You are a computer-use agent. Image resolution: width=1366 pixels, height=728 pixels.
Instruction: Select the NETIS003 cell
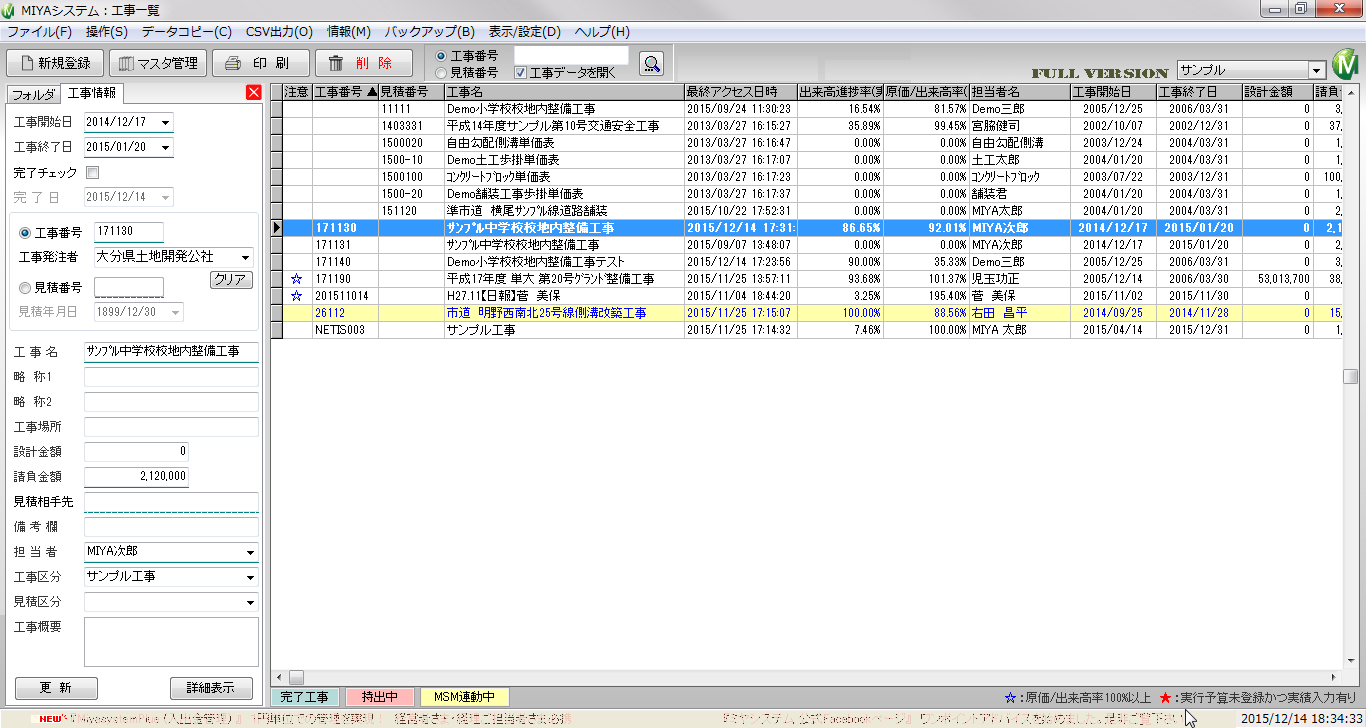point(345,330)
